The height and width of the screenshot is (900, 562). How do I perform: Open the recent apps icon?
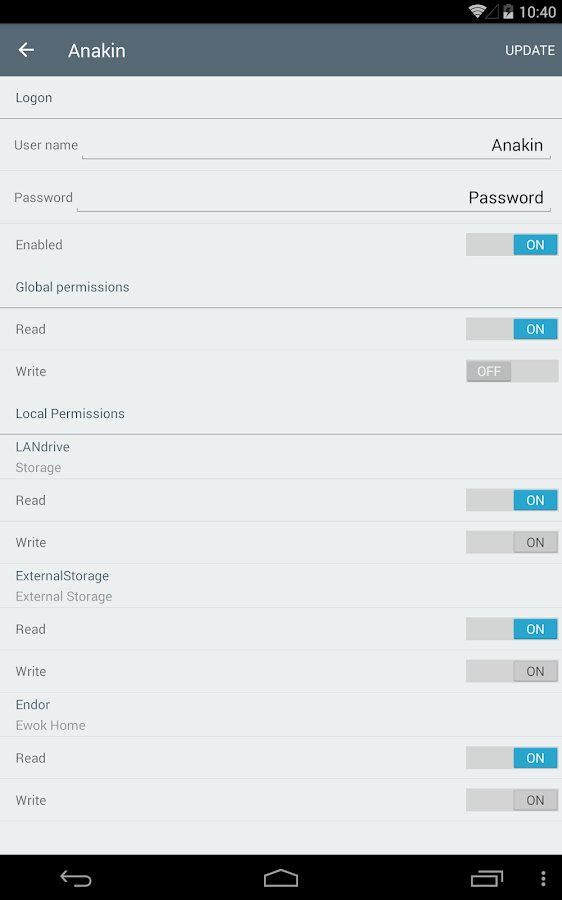[486, 878]
